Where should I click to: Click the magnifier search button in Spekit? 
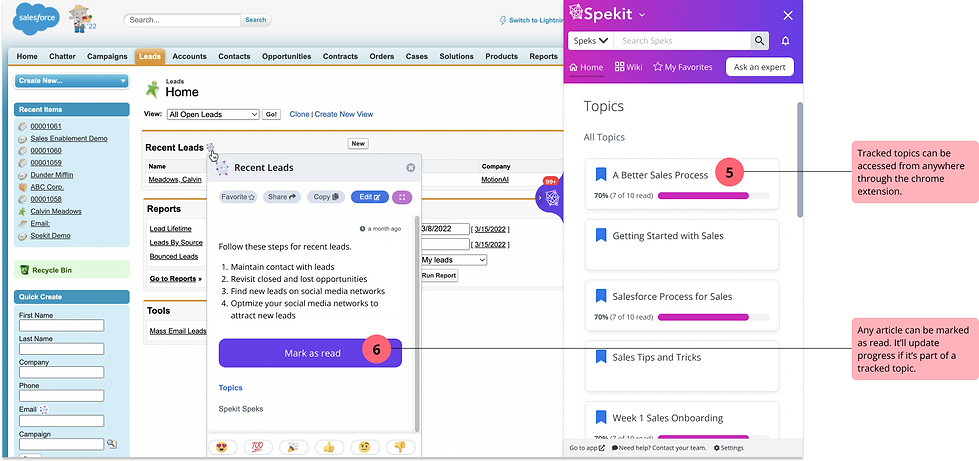tap(759, 41)
